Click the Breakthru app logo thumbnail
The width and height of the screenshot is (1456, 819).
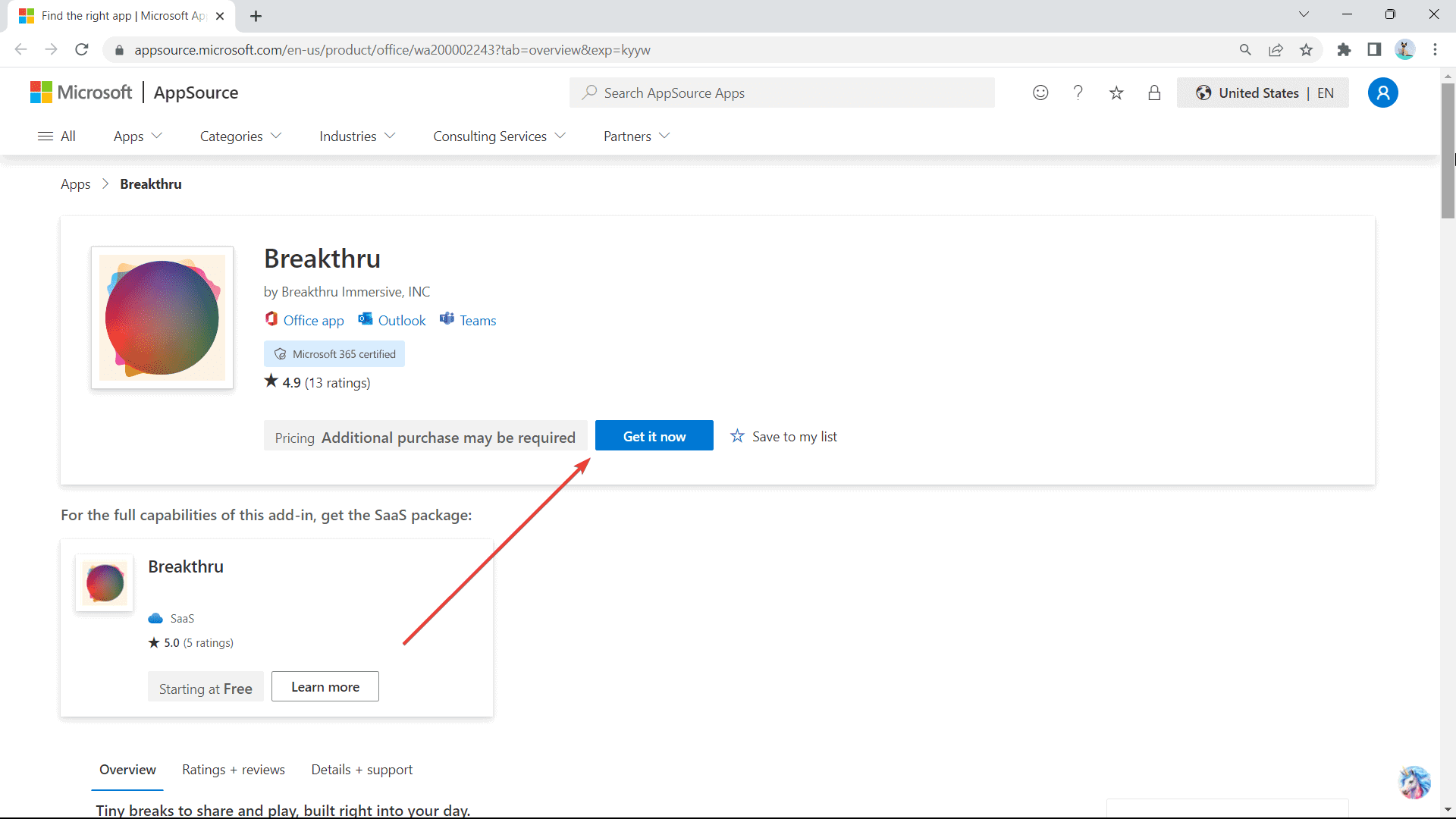[x=162, y=317]
